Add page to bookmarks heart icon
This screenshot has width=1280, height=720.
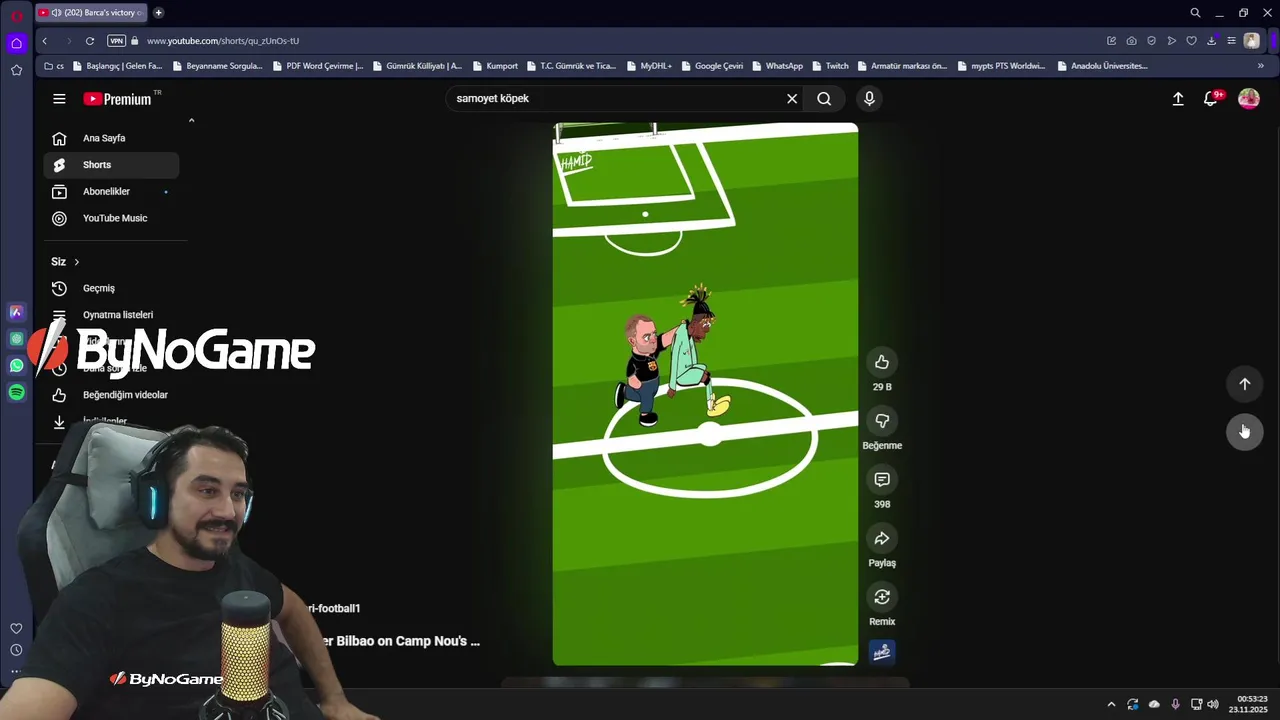click(1191, 41)
